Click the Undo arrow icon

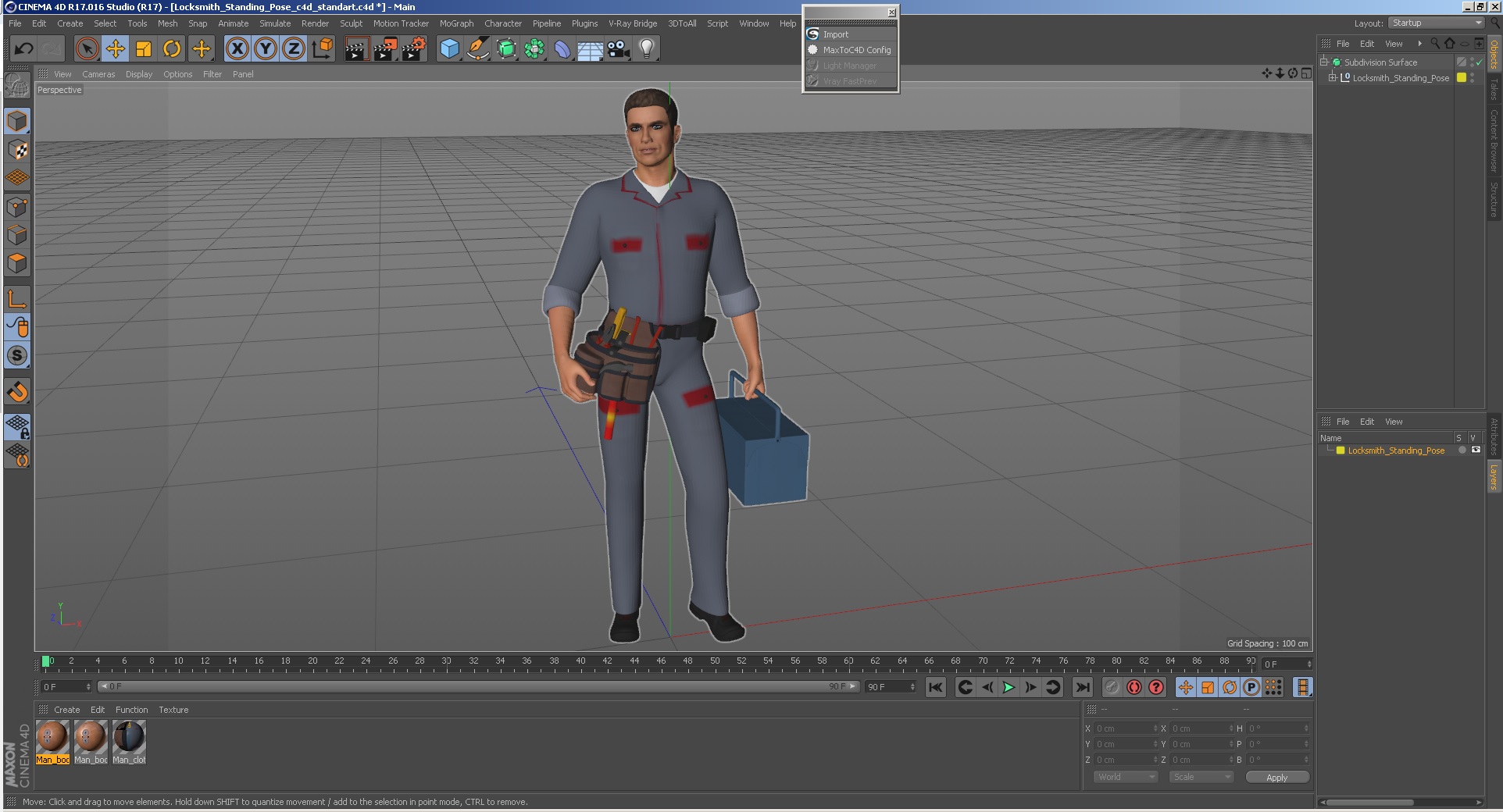23,49
